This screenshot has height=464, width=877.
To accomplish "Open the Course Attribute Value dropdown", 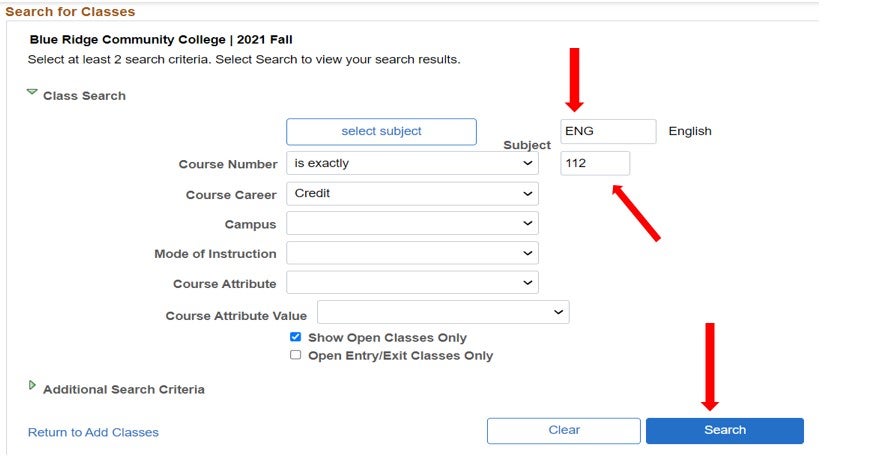I will click(x=443, y=313).
